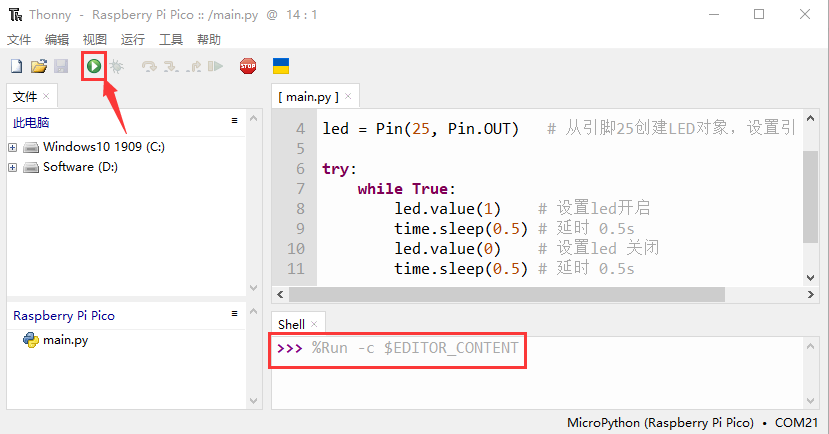Screen dimensions: 829x434
Task: Click the Windows10 1909 (C:) drive icon
Action: (31, 147)
